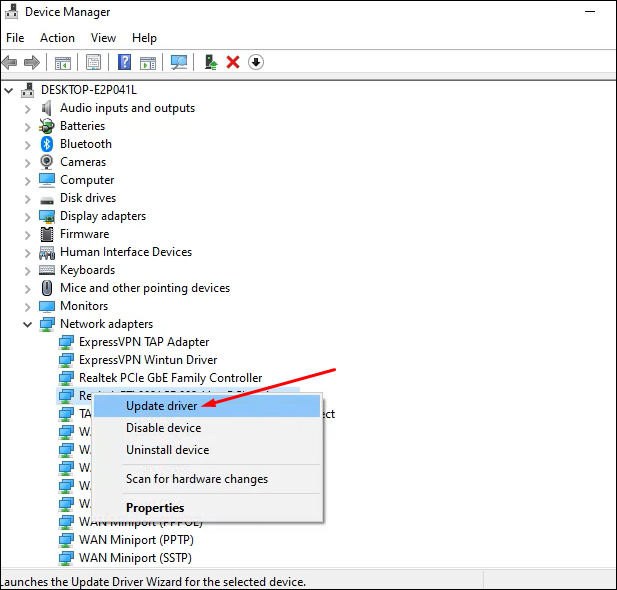Choose Disable device in context menu
Image resolution: width=617 pixels, height=590 pixels.
207,428
